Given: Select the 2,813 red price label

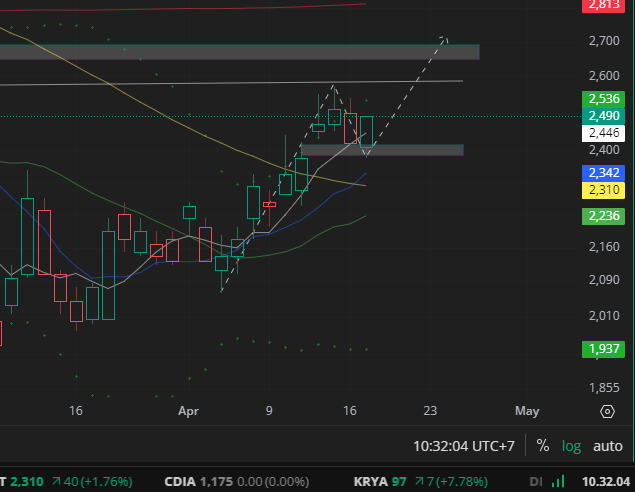Looking at the screenshot, I should click(x=603, y=5).
